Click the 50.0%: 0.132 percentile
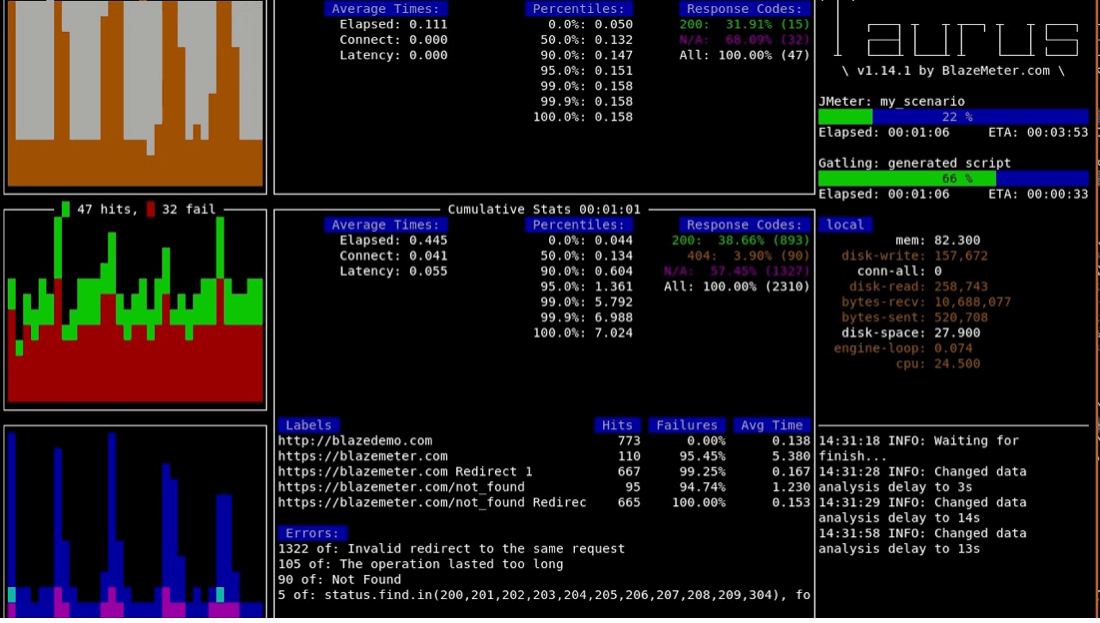The width and height of the screenshot is (1100, 623). (586, 39)
